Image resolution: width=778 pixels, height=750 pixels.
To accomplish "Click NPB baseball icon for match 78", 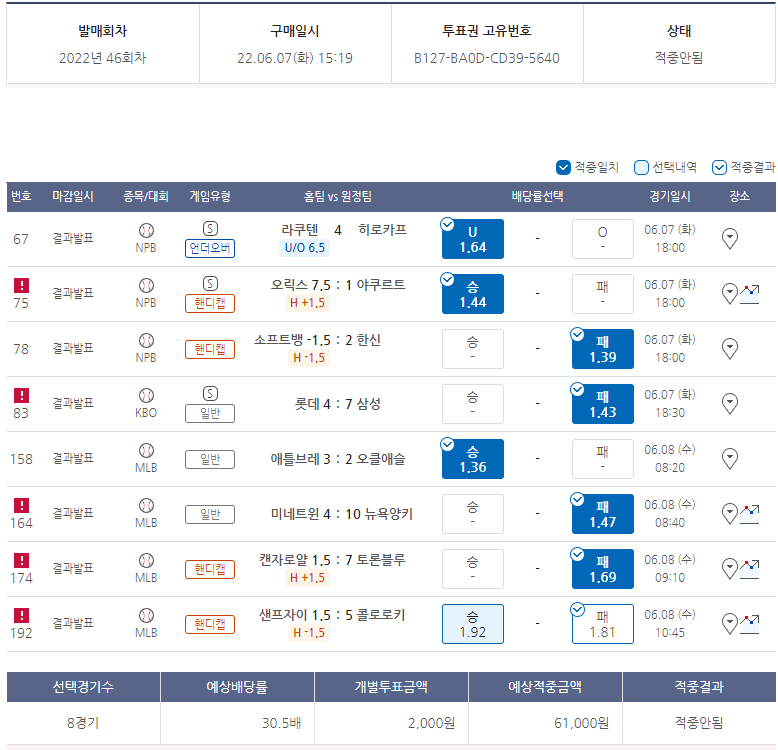I will pos(146,341).
